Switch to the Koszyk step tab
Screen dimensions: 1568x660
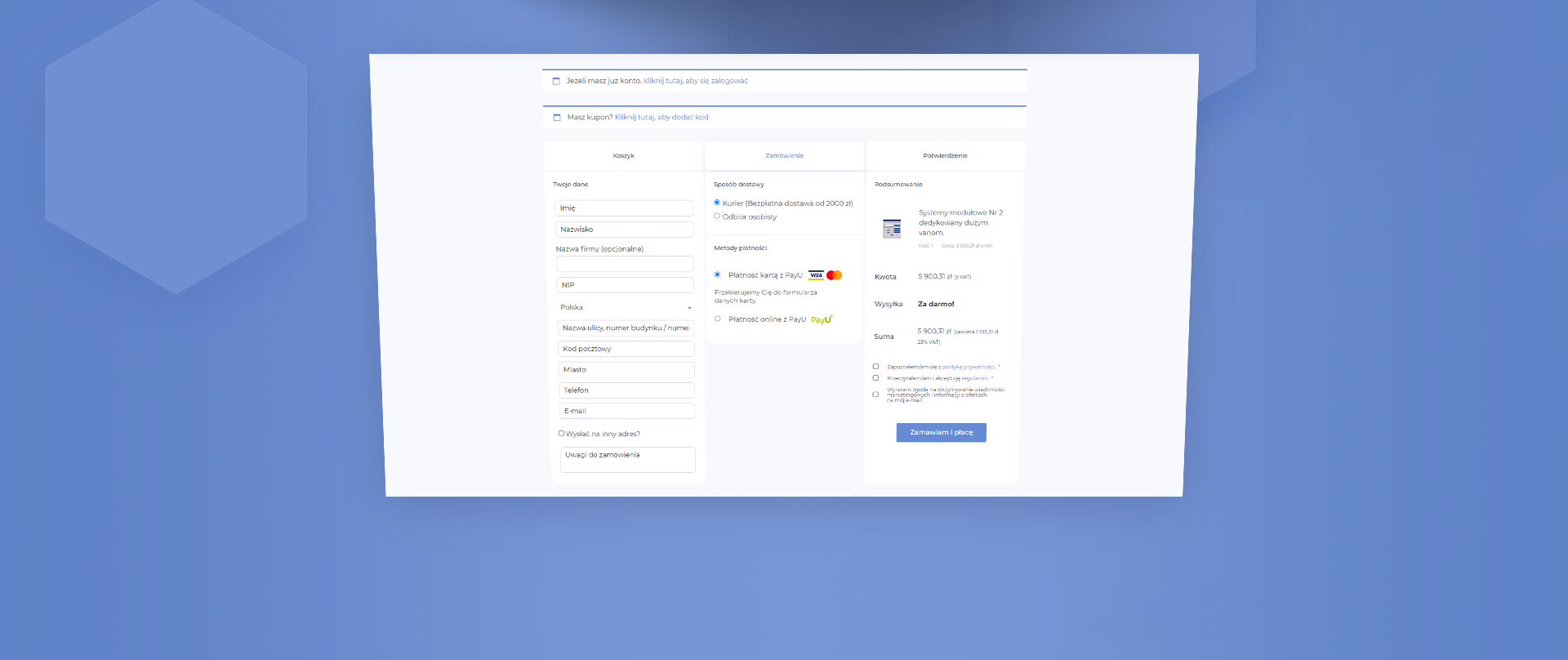coord(623,156)
